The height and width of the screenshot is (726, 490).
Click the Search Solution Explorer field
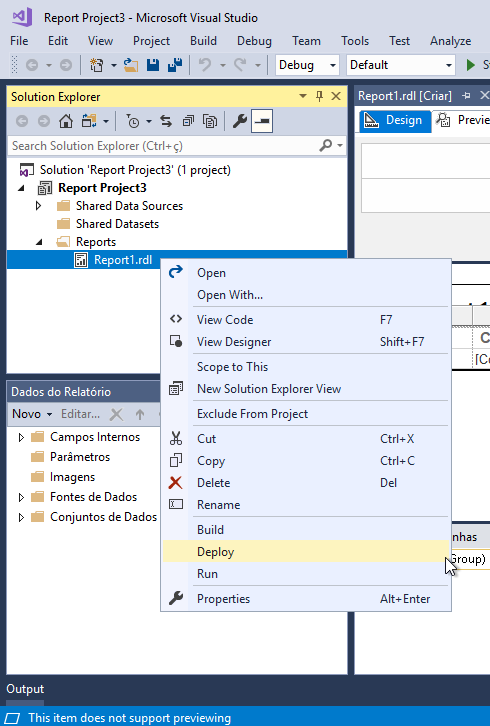click(x=164, y=145)
